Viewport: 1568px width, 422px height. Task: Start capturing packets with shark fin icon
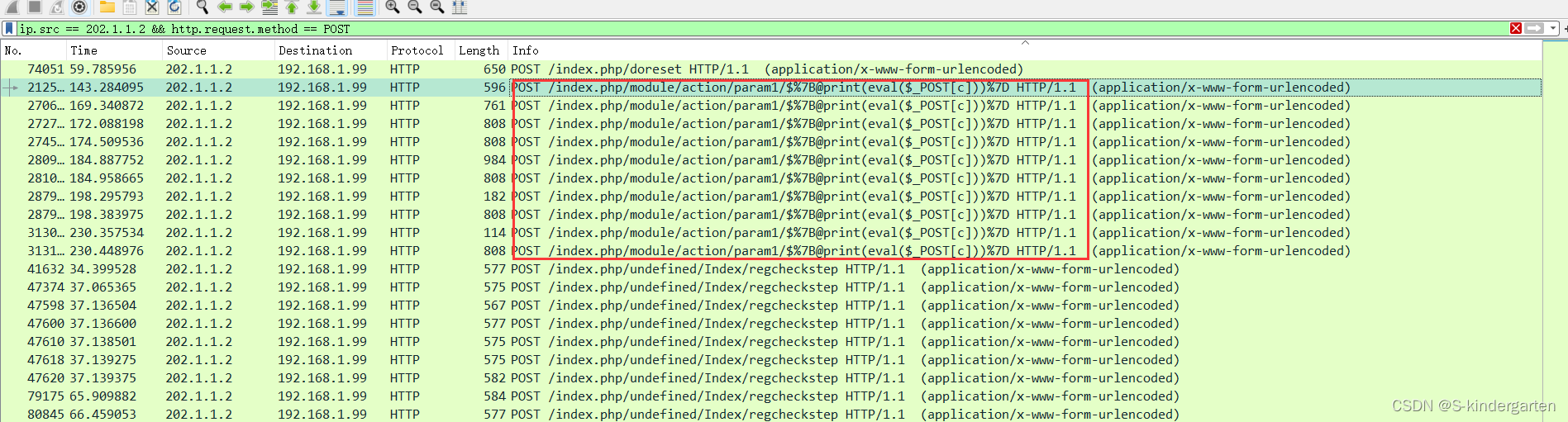pos(12,7)
